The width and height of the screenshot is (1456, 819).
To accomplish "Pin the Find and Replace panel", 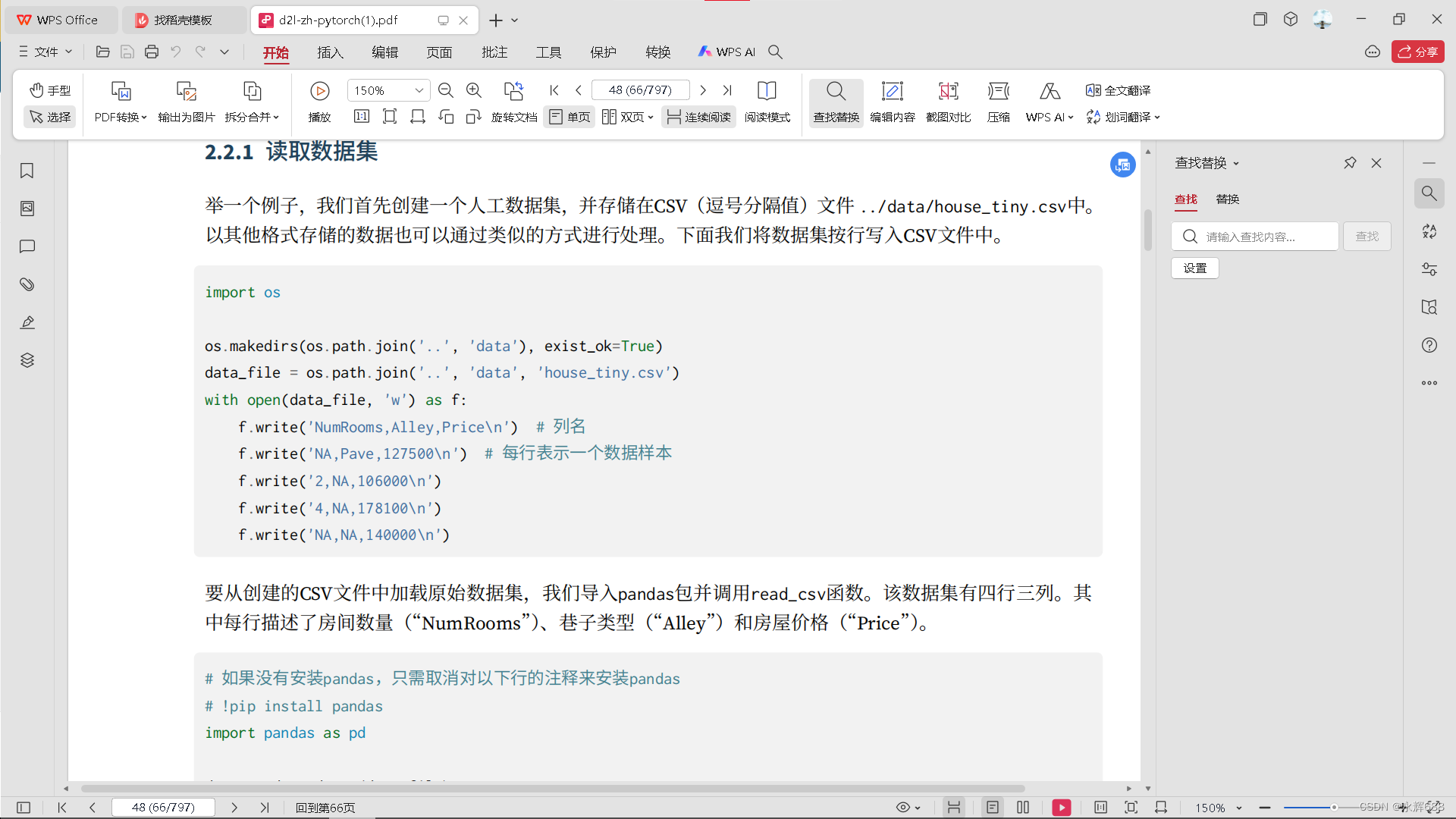I will (1350, 163).
